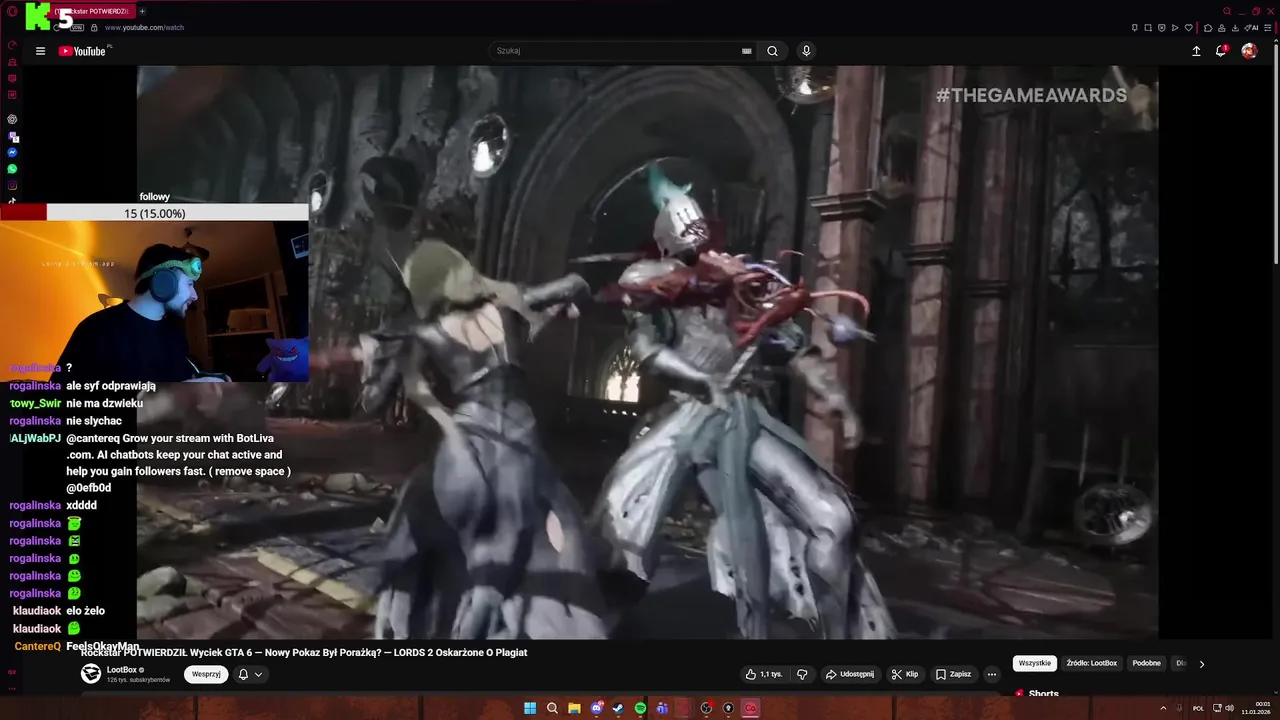
Task: Open Steam from the taskbar
Action: coord(618,708)
